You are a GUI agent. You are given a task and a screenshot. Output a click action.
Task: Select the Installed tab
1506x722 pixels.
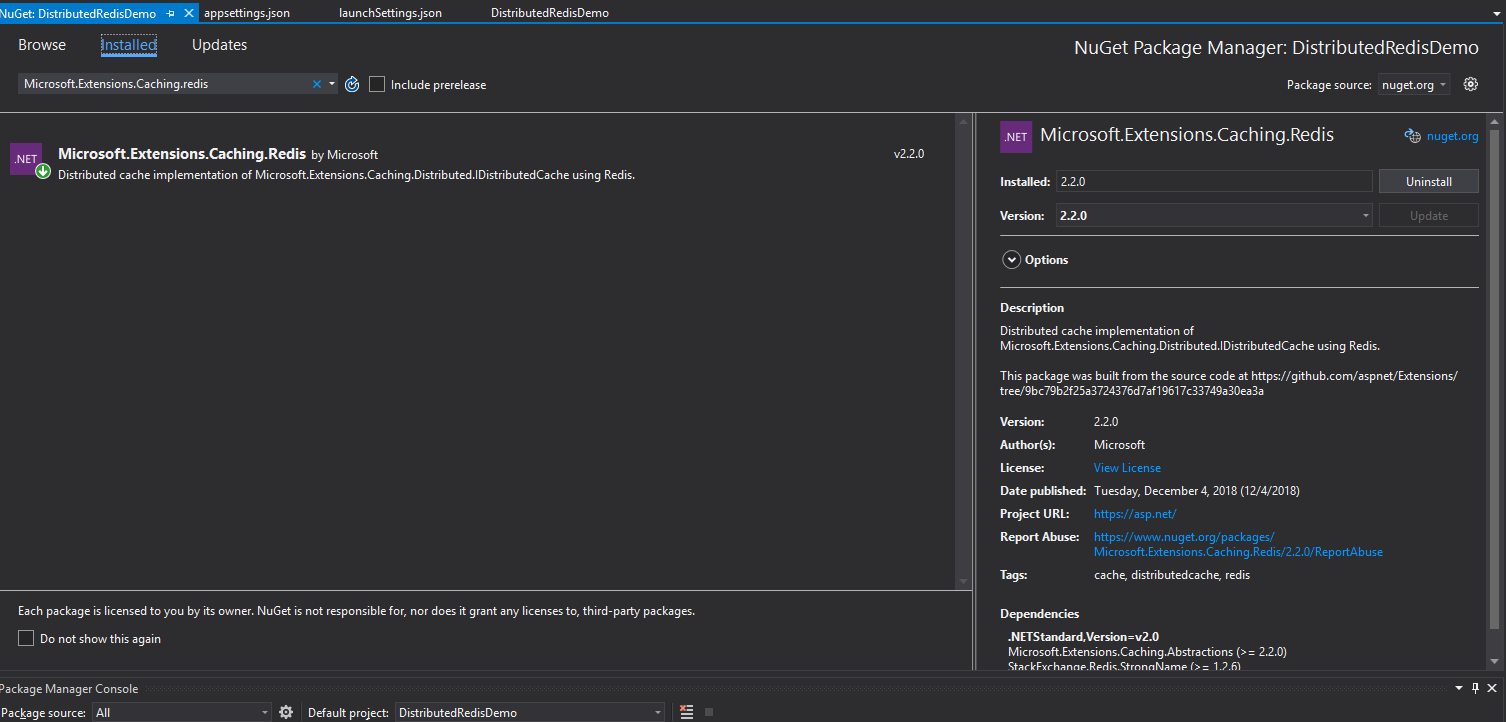pyautogui.click(x=129, y=45)
